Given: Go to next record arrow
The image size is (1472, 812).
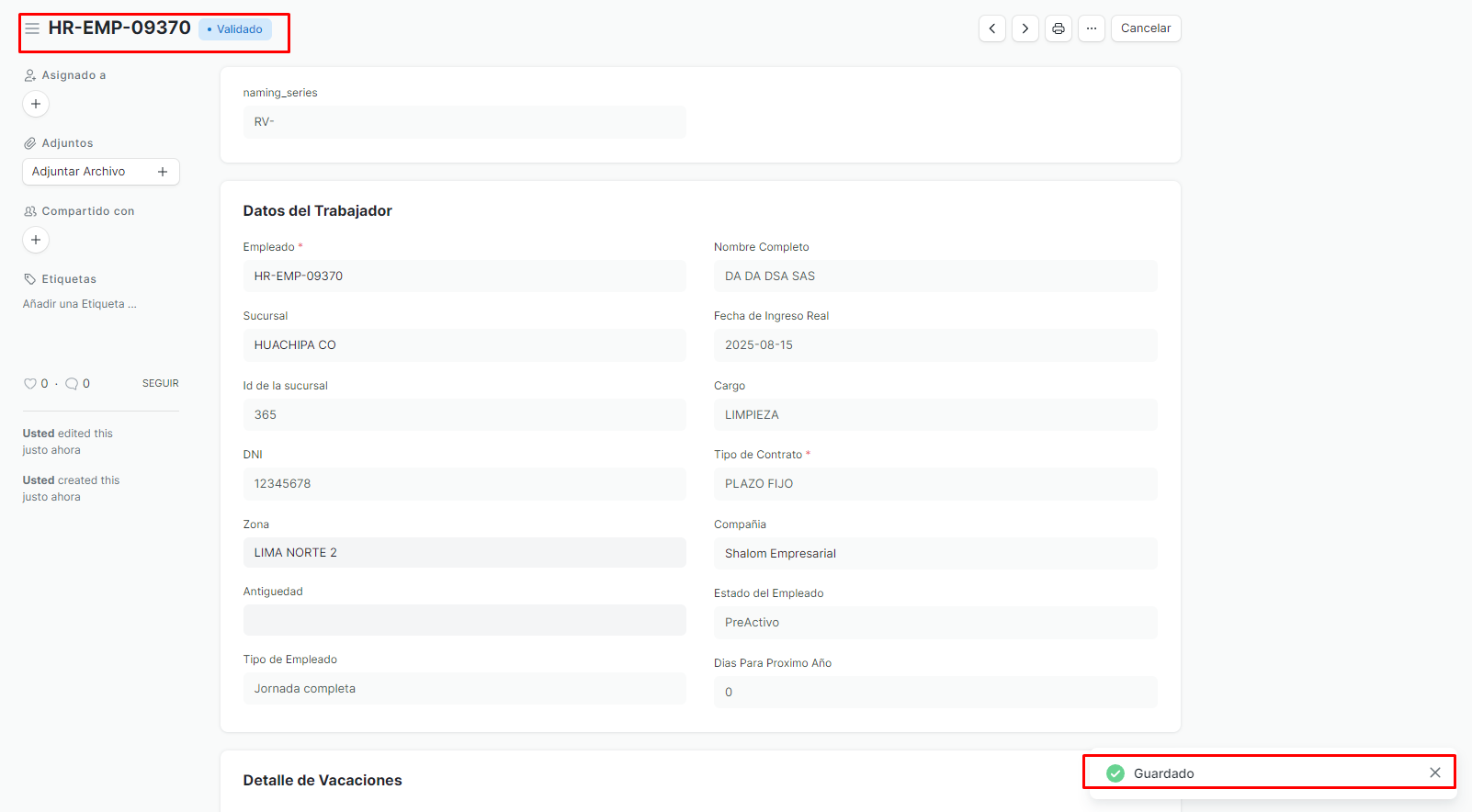Looking at the screenshot, I should click(x=1025, y=28).
